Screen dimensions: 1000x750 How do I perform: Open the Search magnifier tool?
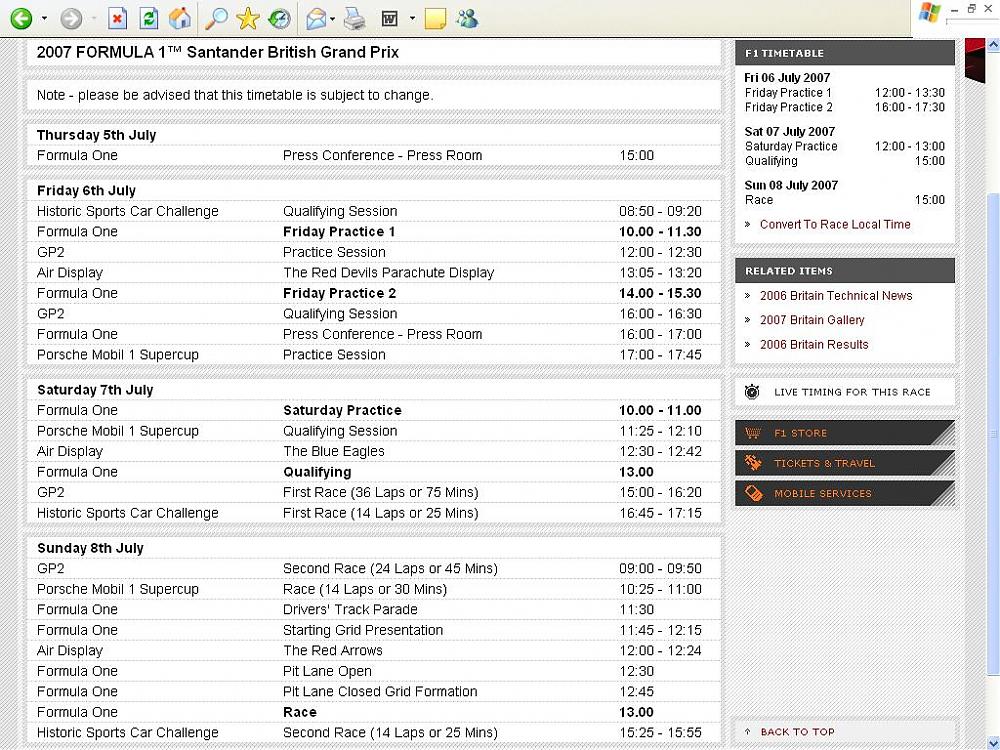pyautogui.click(x=215, y=18)
